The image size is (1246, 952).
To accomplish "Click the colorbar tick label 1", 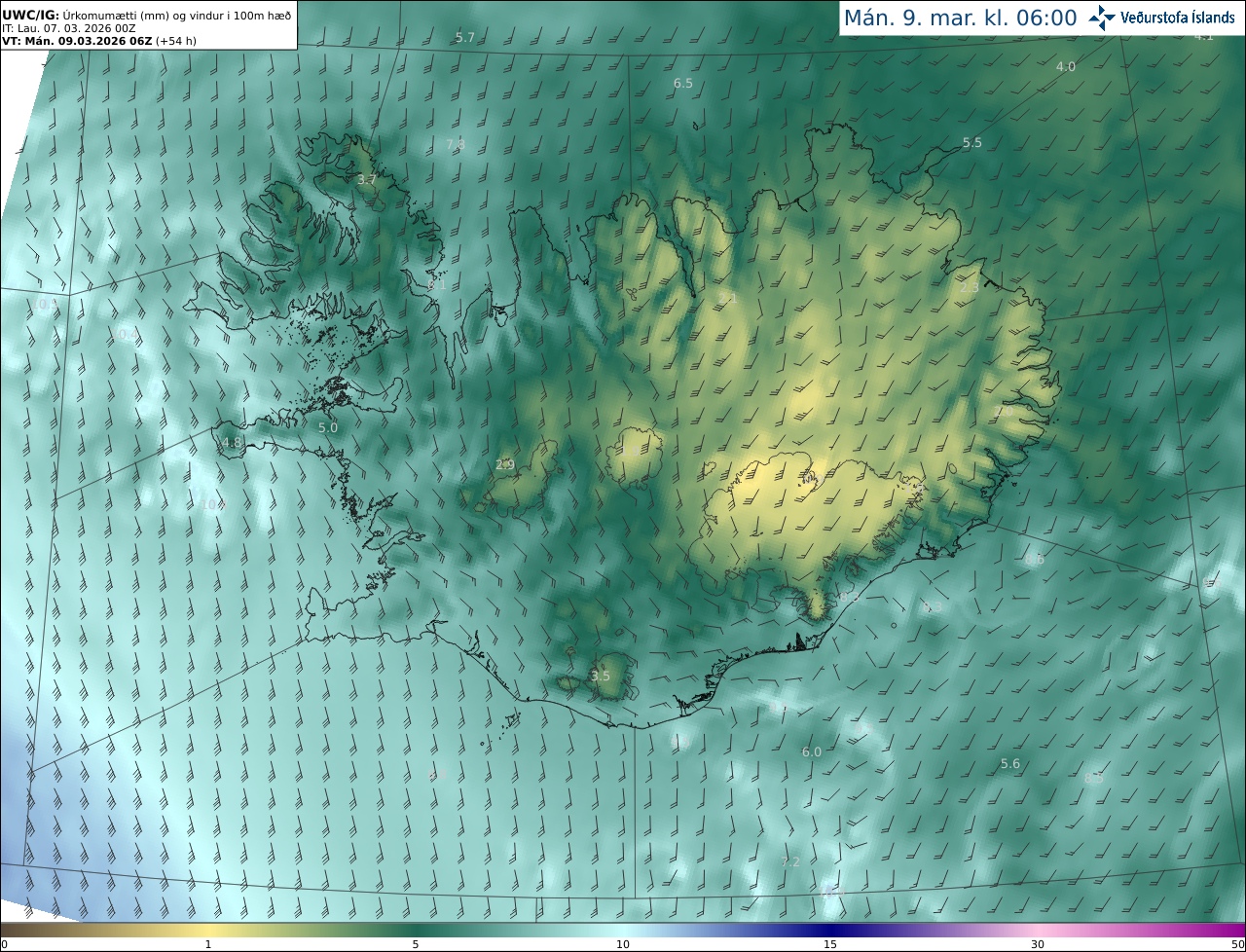I will pyautogui.click(x=208, y=944).
